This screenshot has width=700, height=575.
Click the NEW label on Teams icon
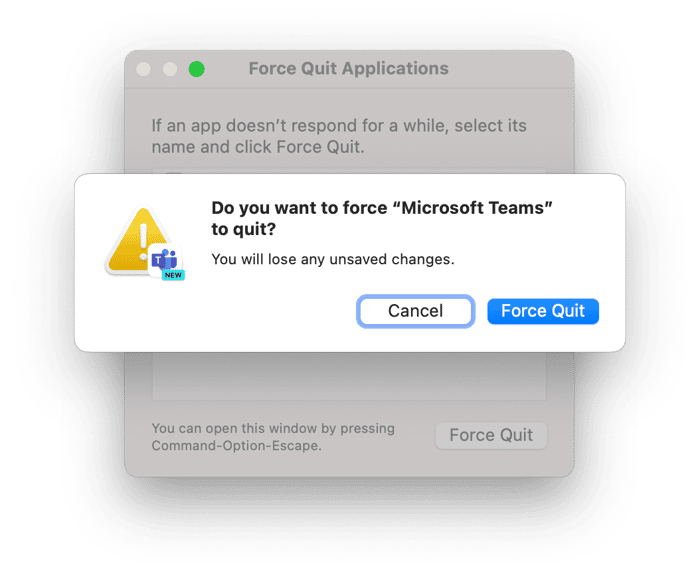point(173,274)
